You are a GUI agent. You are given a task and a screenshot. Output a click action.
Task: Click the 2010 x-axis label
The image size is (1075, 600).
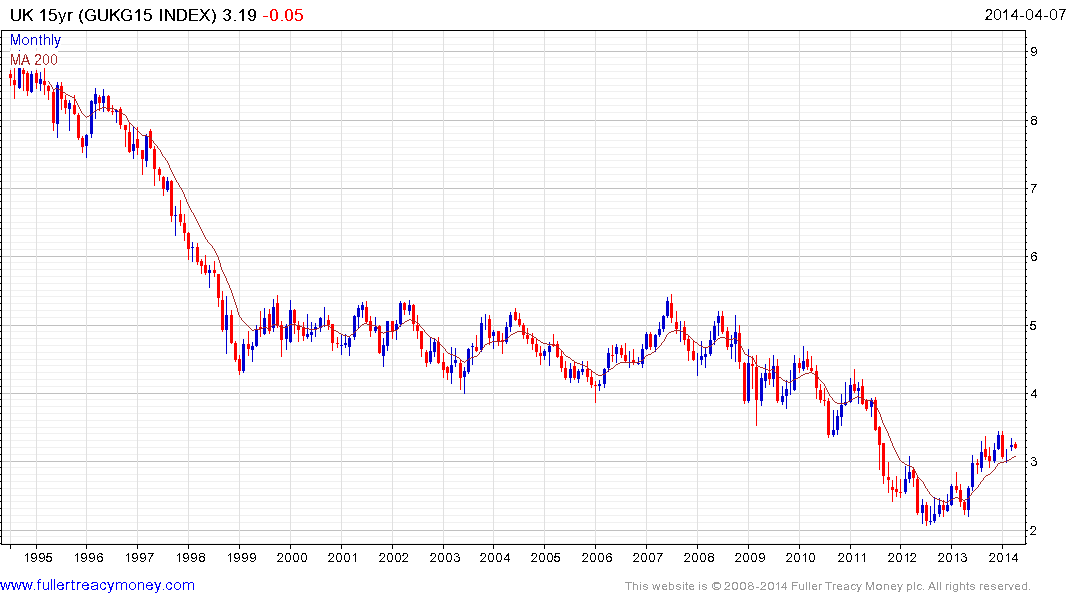click(x=800, y=557)
